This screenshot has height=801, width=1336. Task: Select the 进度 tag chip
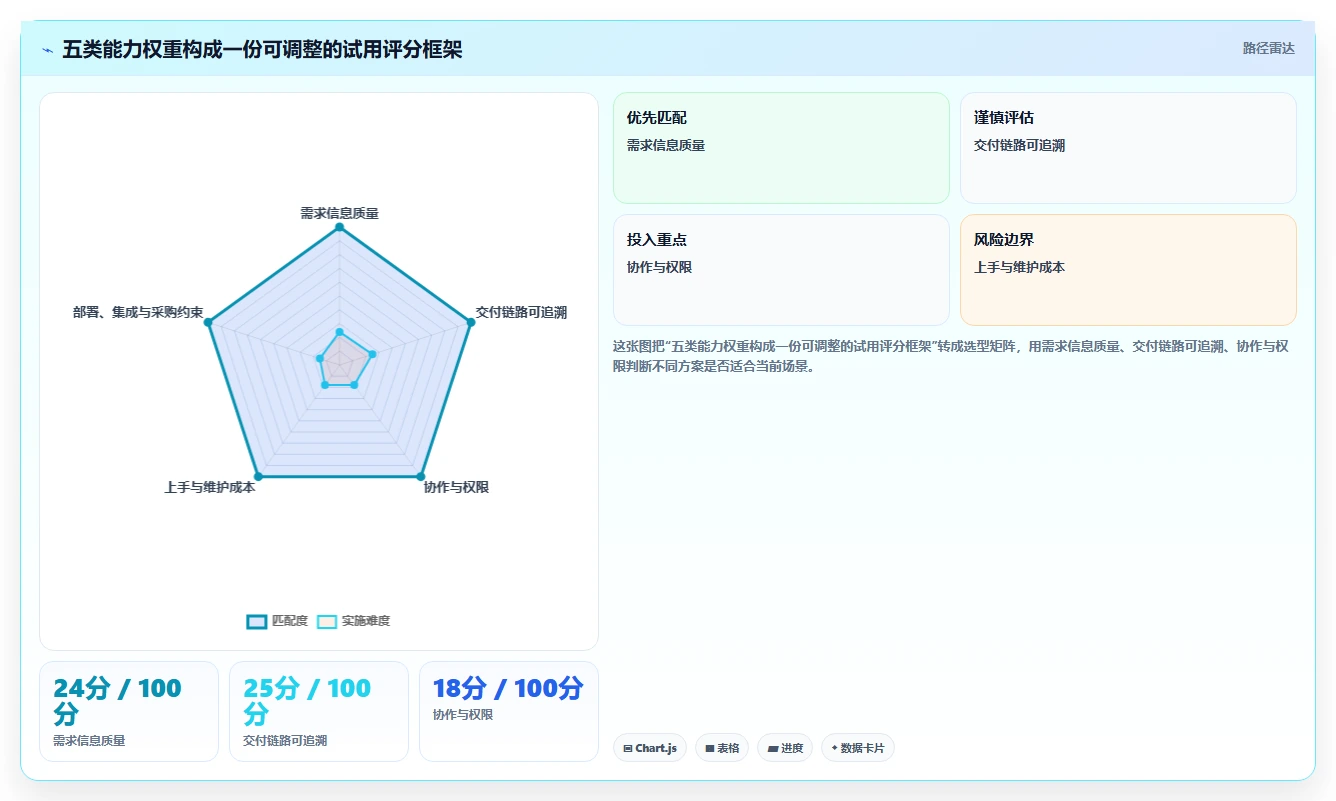785,748
